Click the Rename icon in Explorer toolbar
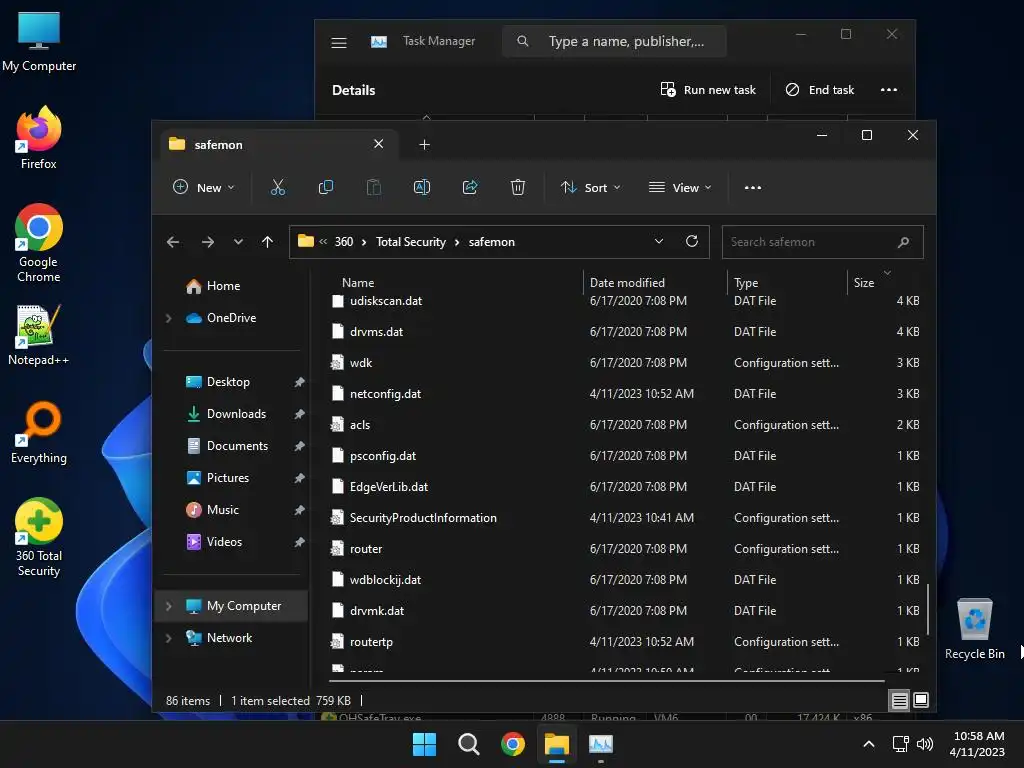The width and height of the screenshot is (1024, 768). tap(422, 187)
